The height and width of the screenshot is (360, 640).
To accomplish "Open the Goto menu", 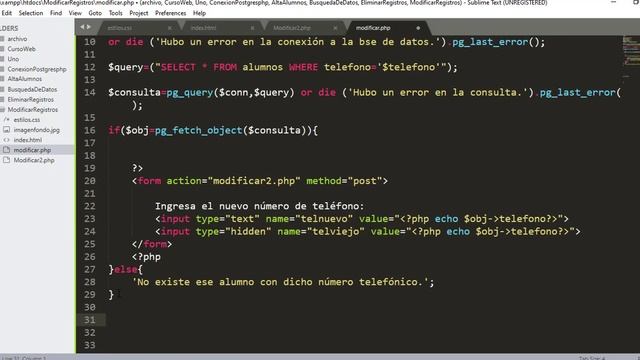I will point(95,13).
